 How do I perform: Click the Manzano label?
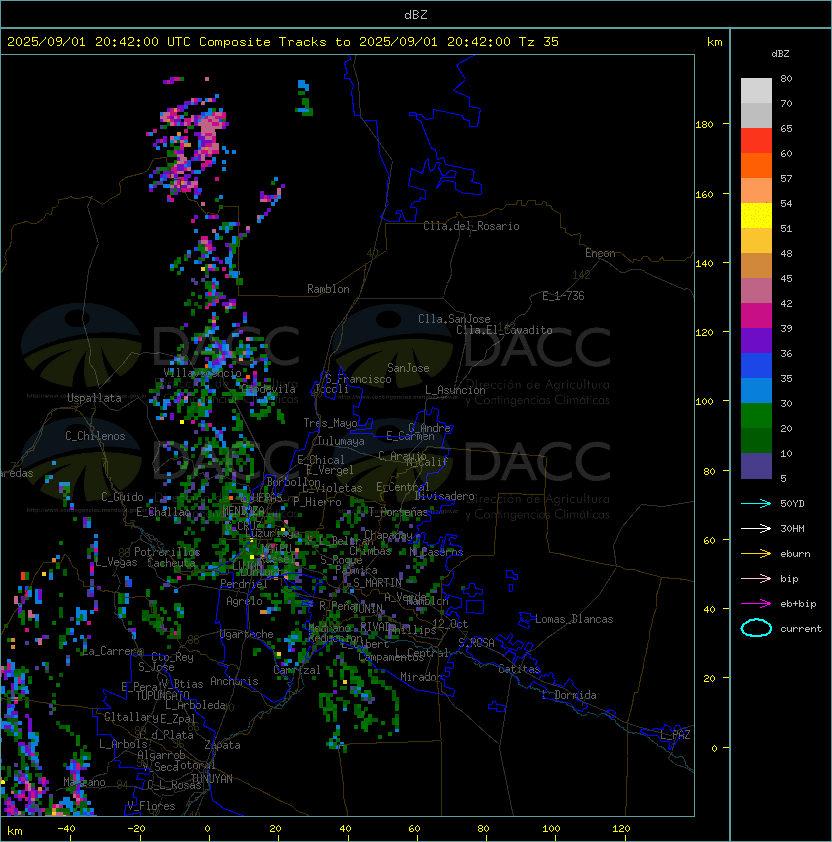(x=84, y=782)
